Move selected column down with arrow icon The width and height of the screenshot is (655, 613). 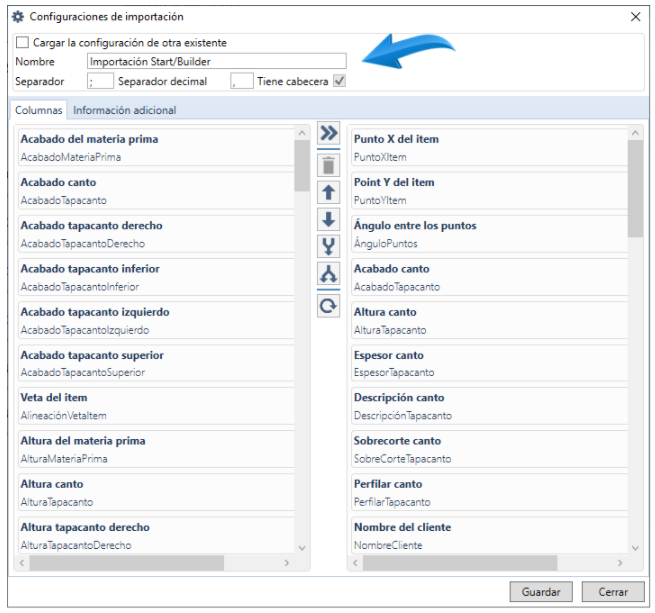(328, 219)
